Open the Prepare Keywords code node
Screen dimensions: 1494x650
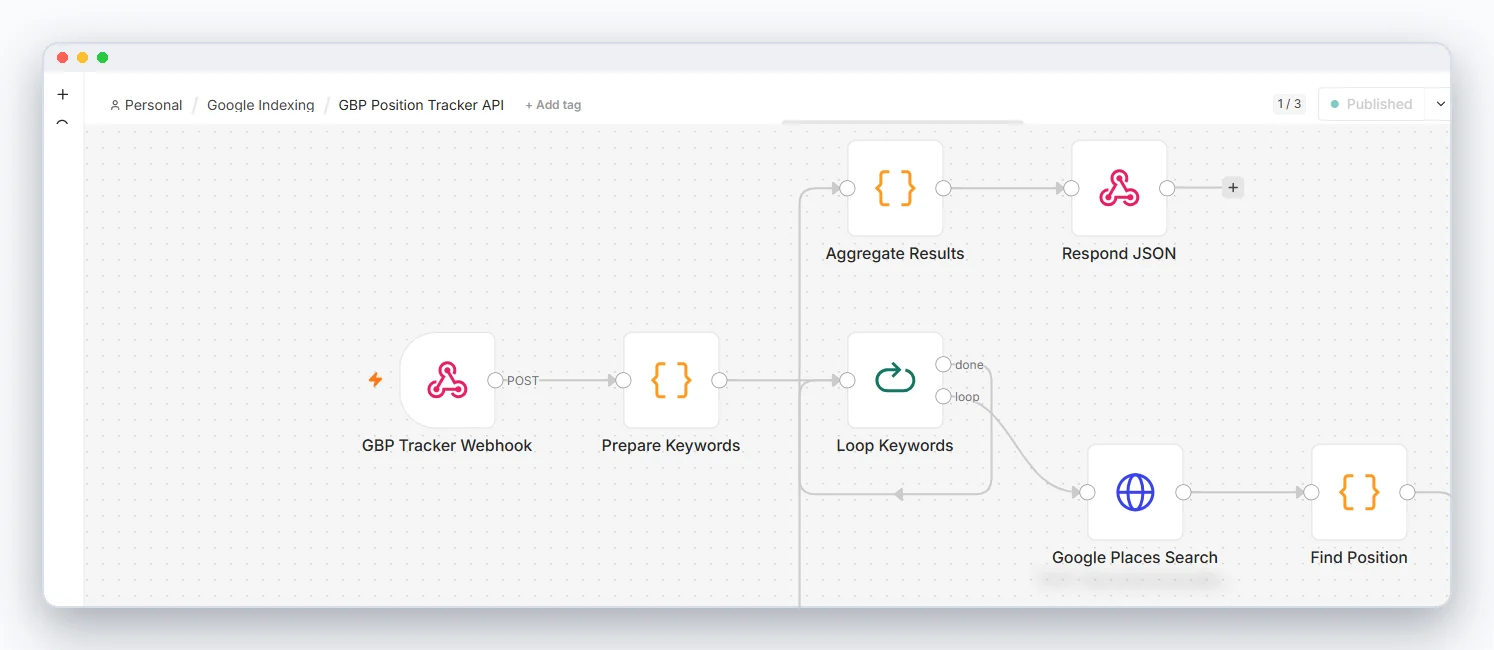click(x=671, y=380)
